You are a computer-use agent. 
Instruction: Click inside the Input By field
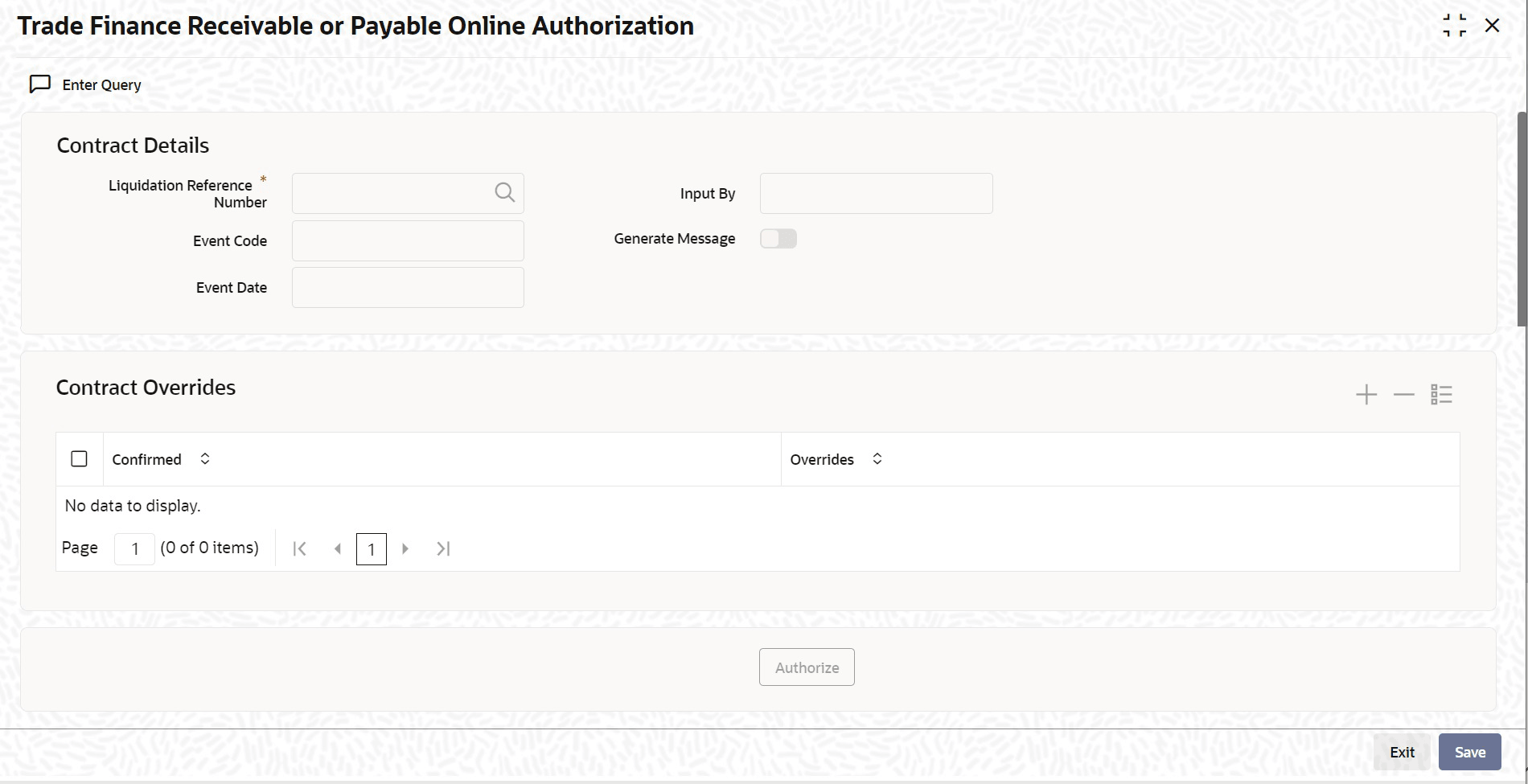pos(876,193)
